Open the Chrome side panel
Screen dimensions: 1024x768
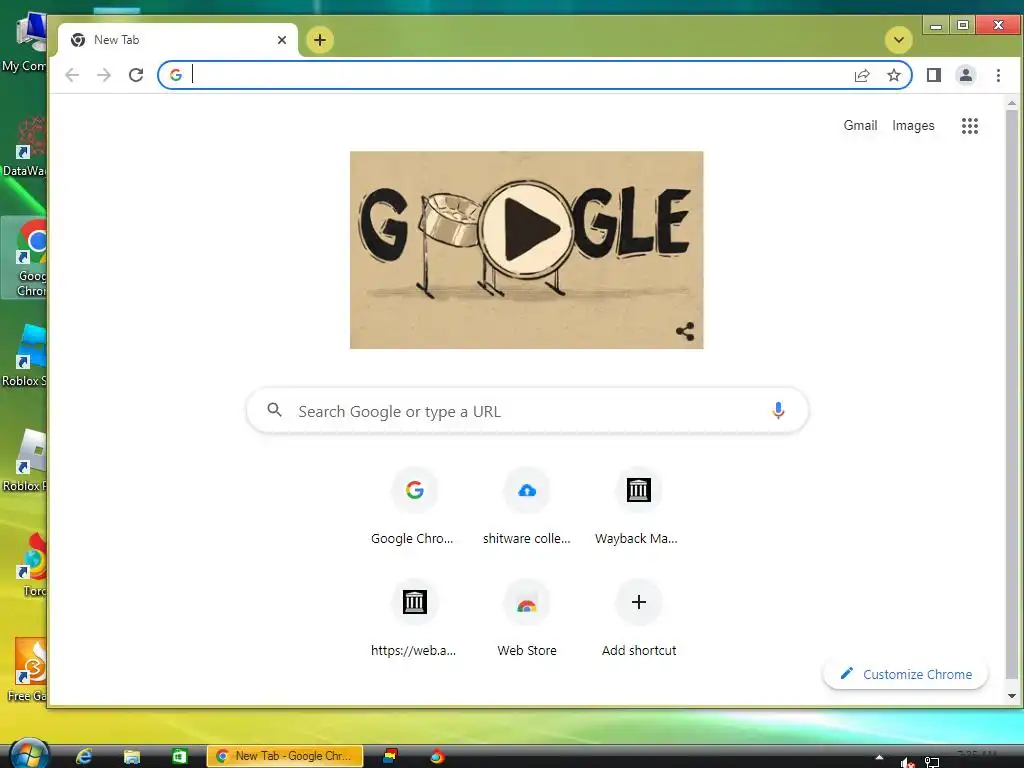click(934, 75)
